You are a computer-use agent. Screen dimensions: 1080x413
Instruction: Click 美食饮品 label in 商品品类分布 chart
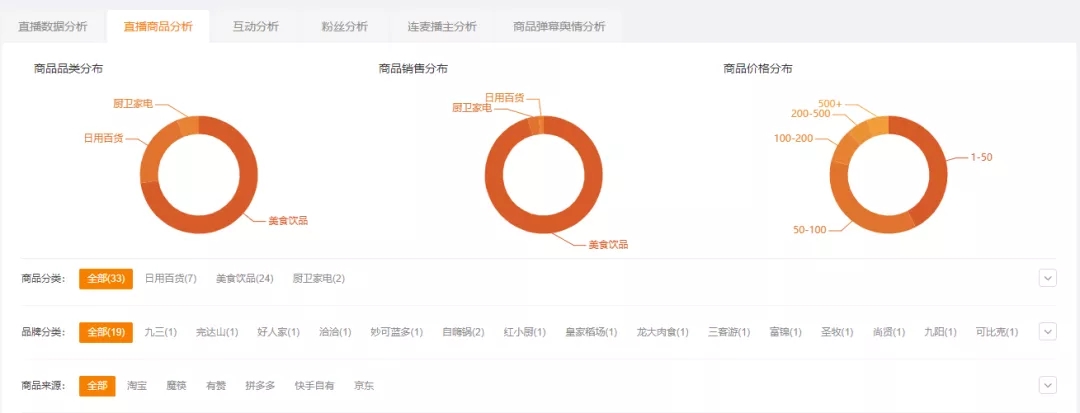tap(288, 221)
